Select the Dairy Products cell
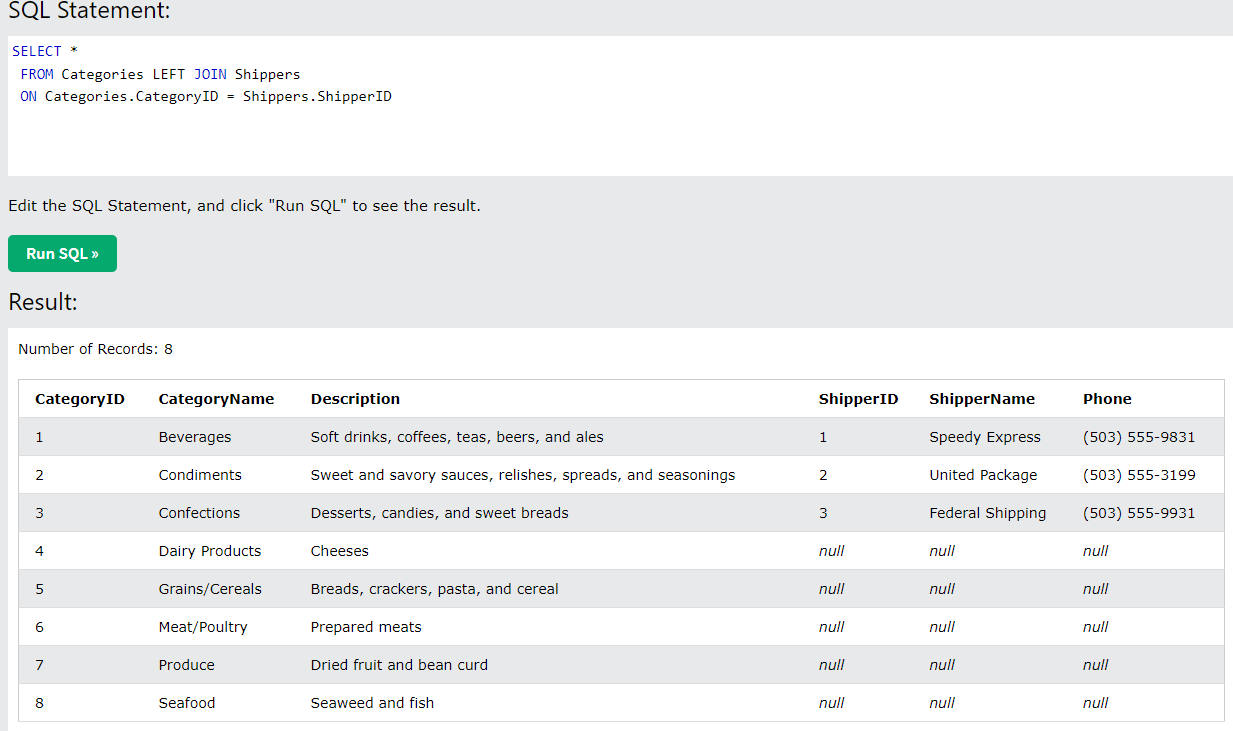The height and width of the screenshot is (731, 1233). (210, 551)
